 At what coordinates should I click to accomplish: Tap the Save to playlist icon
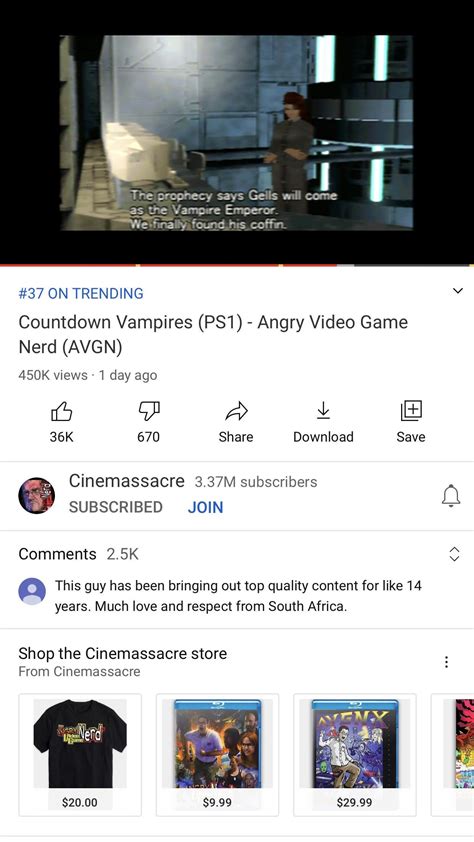tap(411, 411)
